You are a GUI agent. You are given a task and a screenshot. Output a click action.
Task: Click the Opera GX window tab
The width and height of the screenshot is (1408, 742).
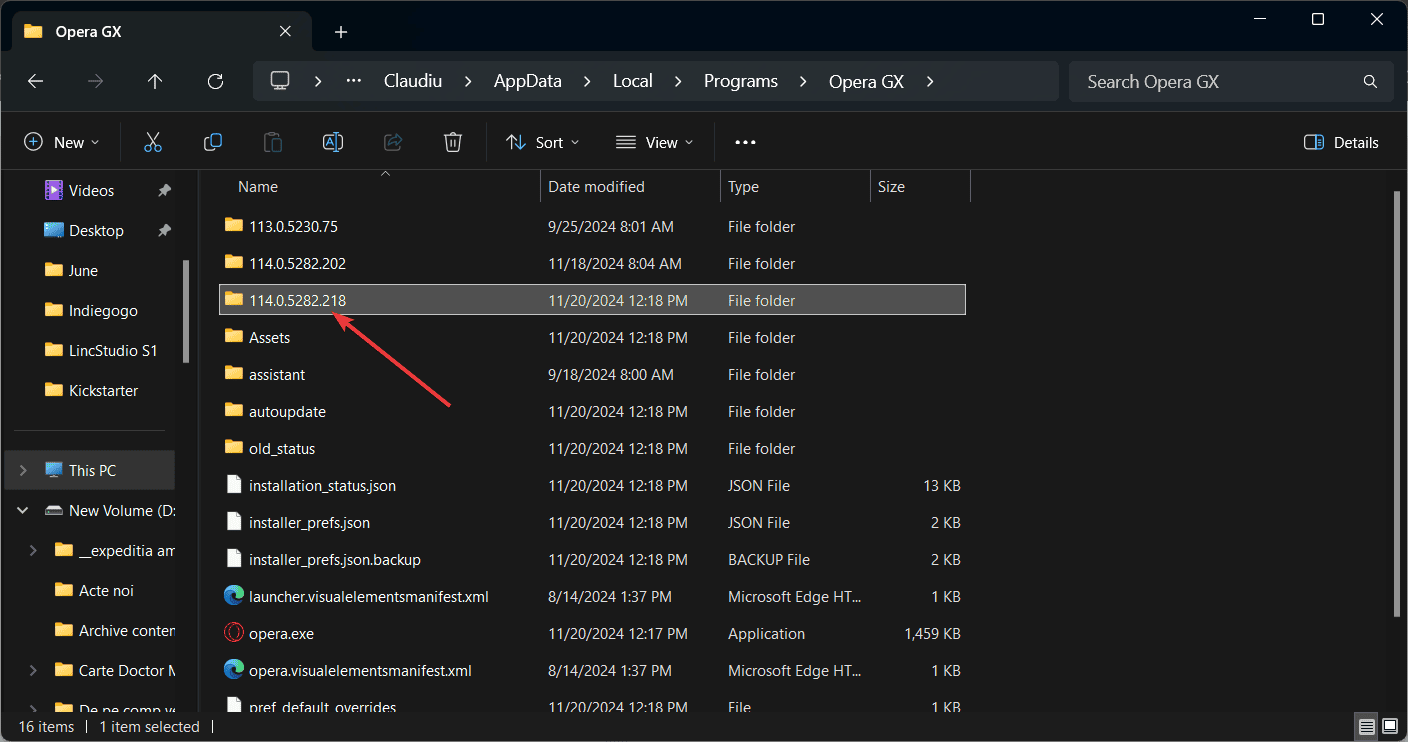(160, 31)
